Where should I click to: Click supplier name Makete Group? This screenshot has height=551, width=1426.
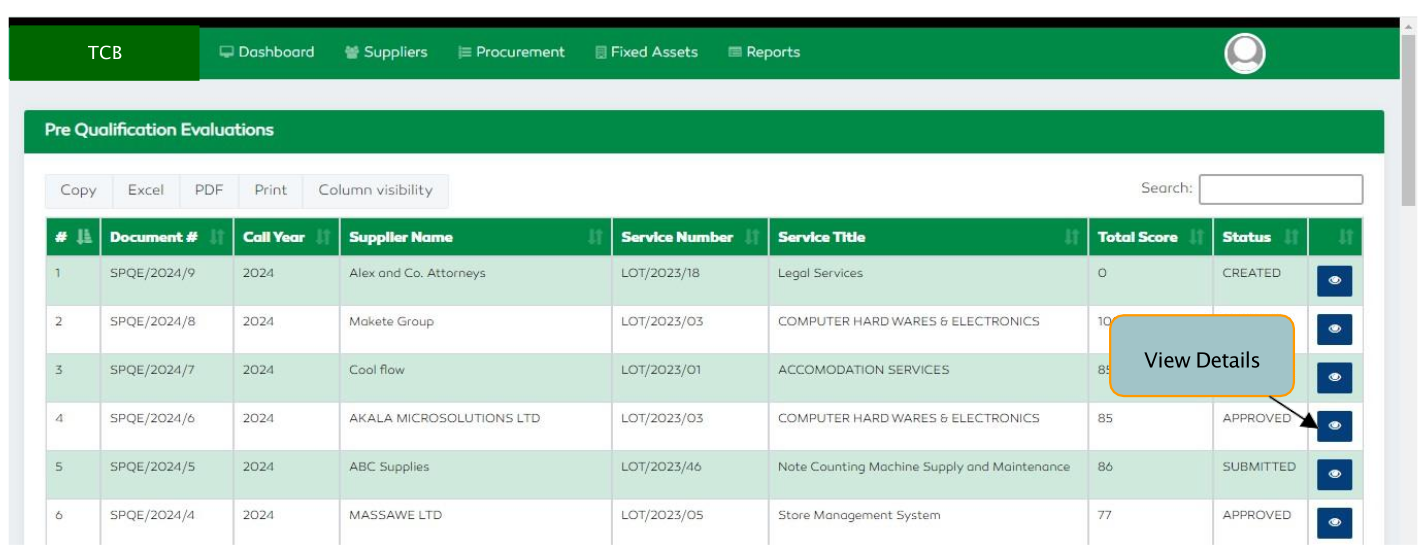391,321
